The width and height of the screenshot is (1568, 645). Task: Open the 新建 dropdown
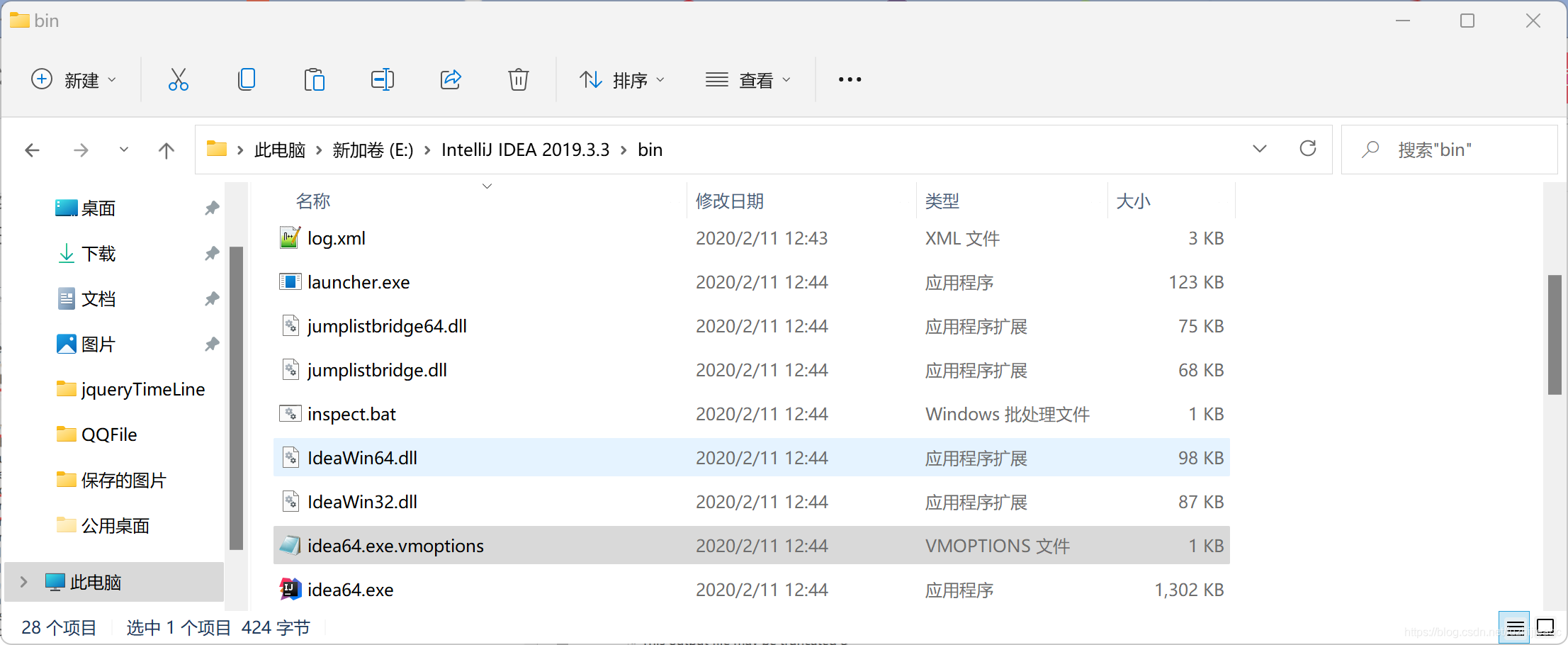tap(73, 79)
